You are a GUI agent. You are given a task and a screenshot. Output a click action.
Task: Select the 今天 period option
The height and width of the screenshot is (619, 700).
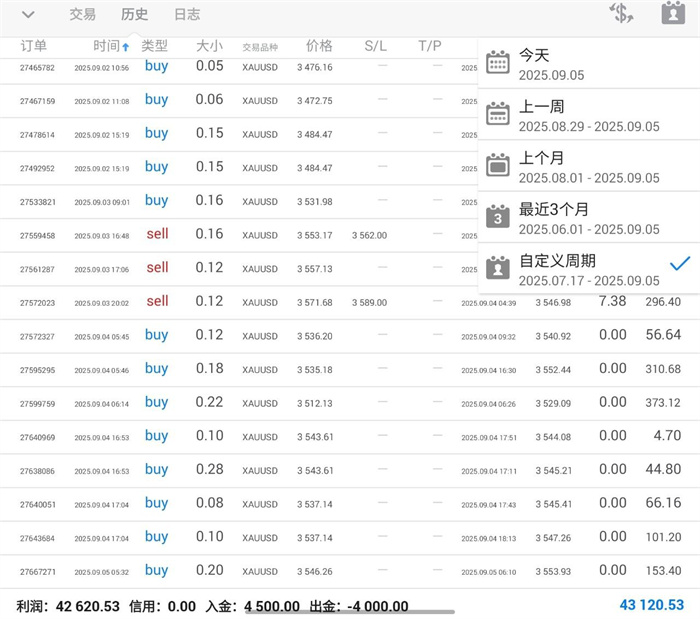pos(589,64)
